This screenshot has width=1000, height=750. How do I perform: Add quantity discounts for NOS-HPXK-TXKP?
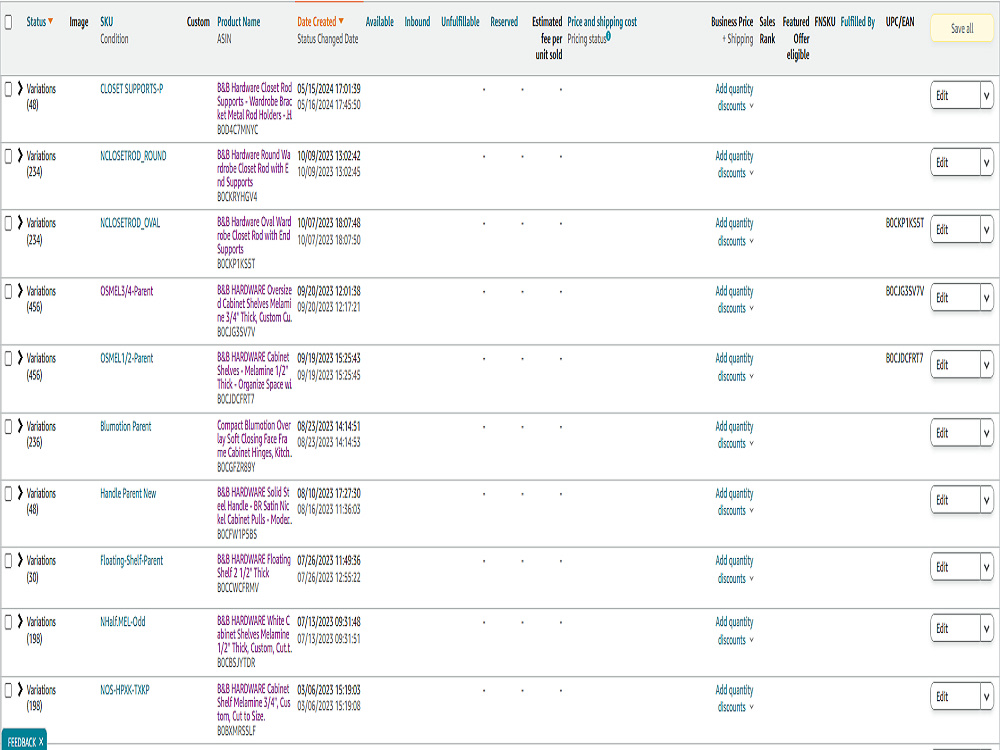click(735, 698)
